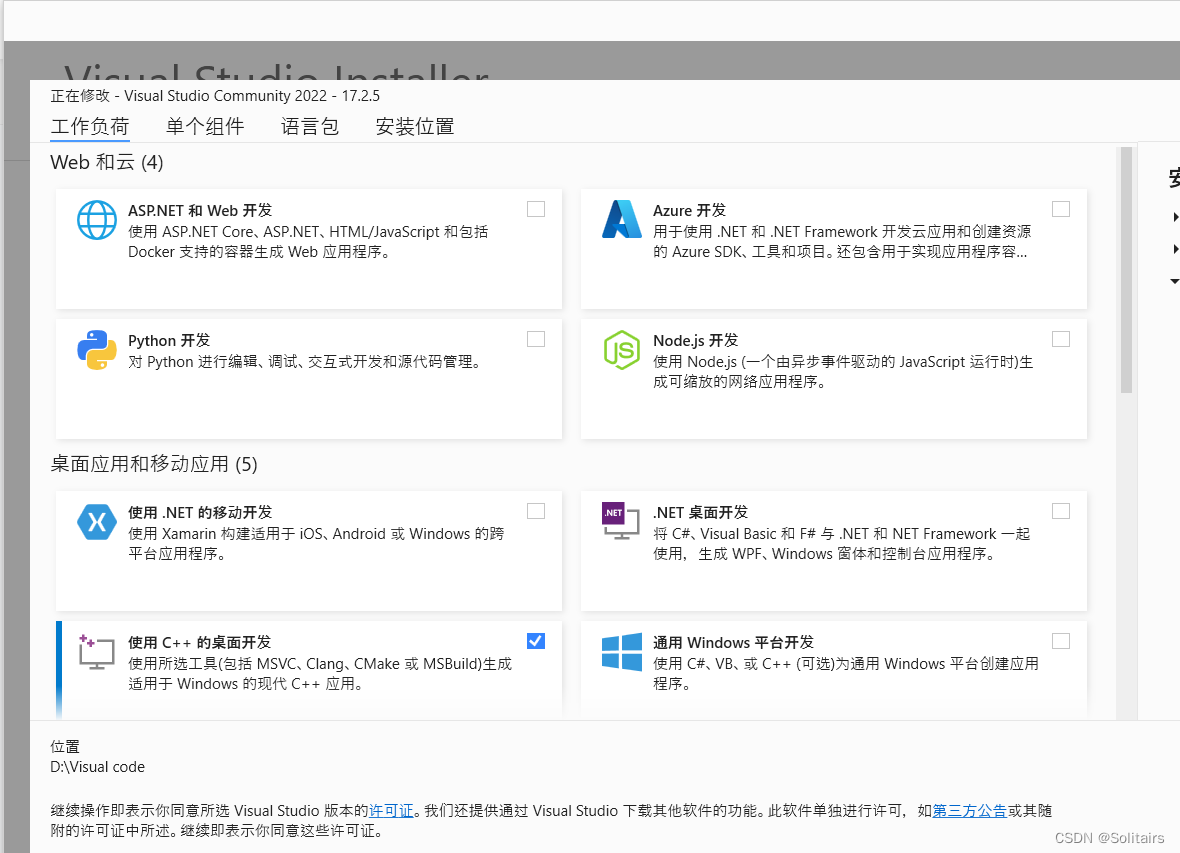Image resolution: width=1180 pixels, height=853 pixels.
Task: Click the Xamarin mobile development icon
Action: click(97, 522)
